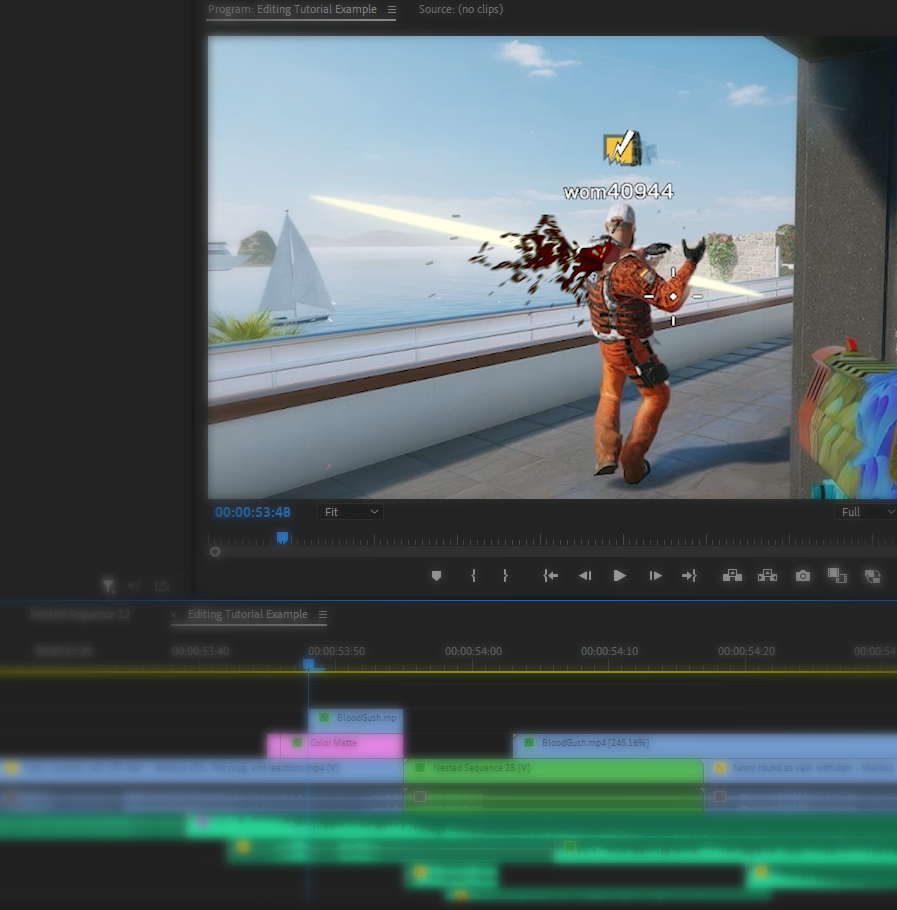Screen dimensions: 897x910
Task: Click the timeline playhead handle
Action: tap(308, 664)
